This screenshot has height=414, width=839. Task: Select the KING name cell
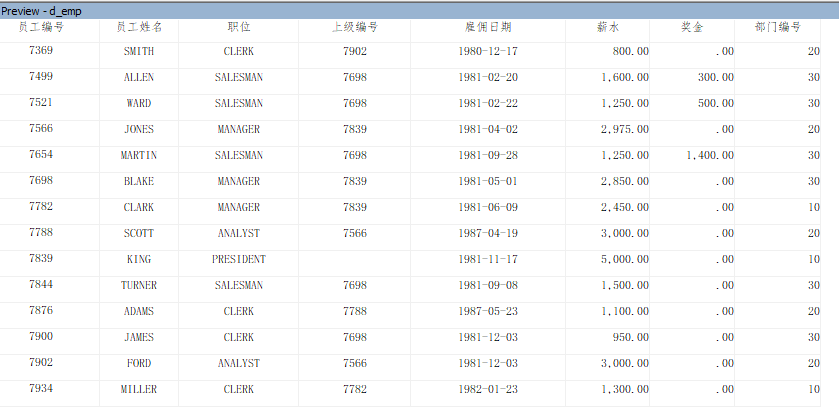pyautogui.click(x=139, y=259)
